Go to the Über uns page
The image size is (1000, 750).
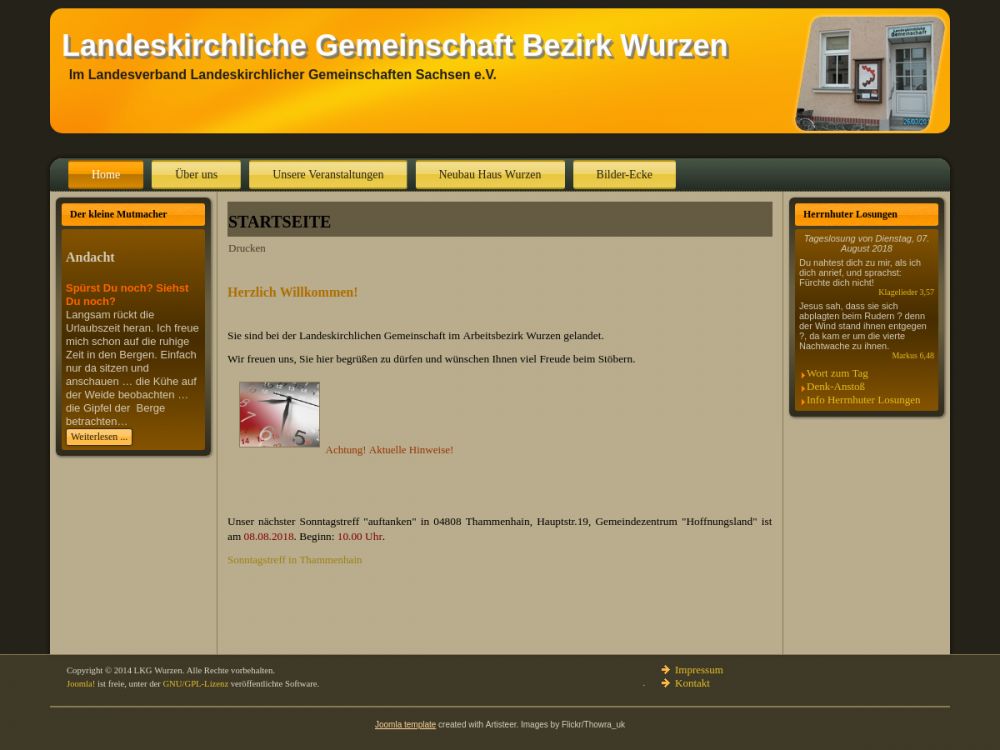[x=196, y=175]
